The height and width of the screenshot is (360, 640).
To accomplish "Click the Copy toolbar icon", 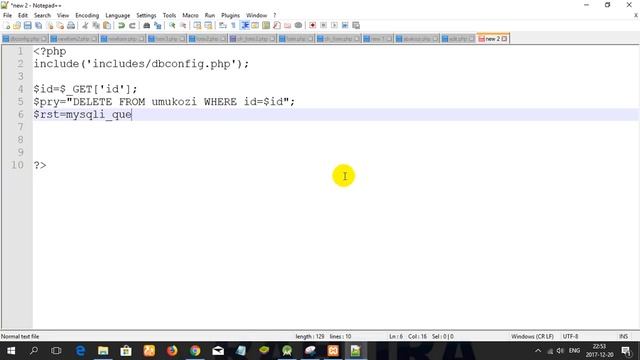I will coord(96,25).
